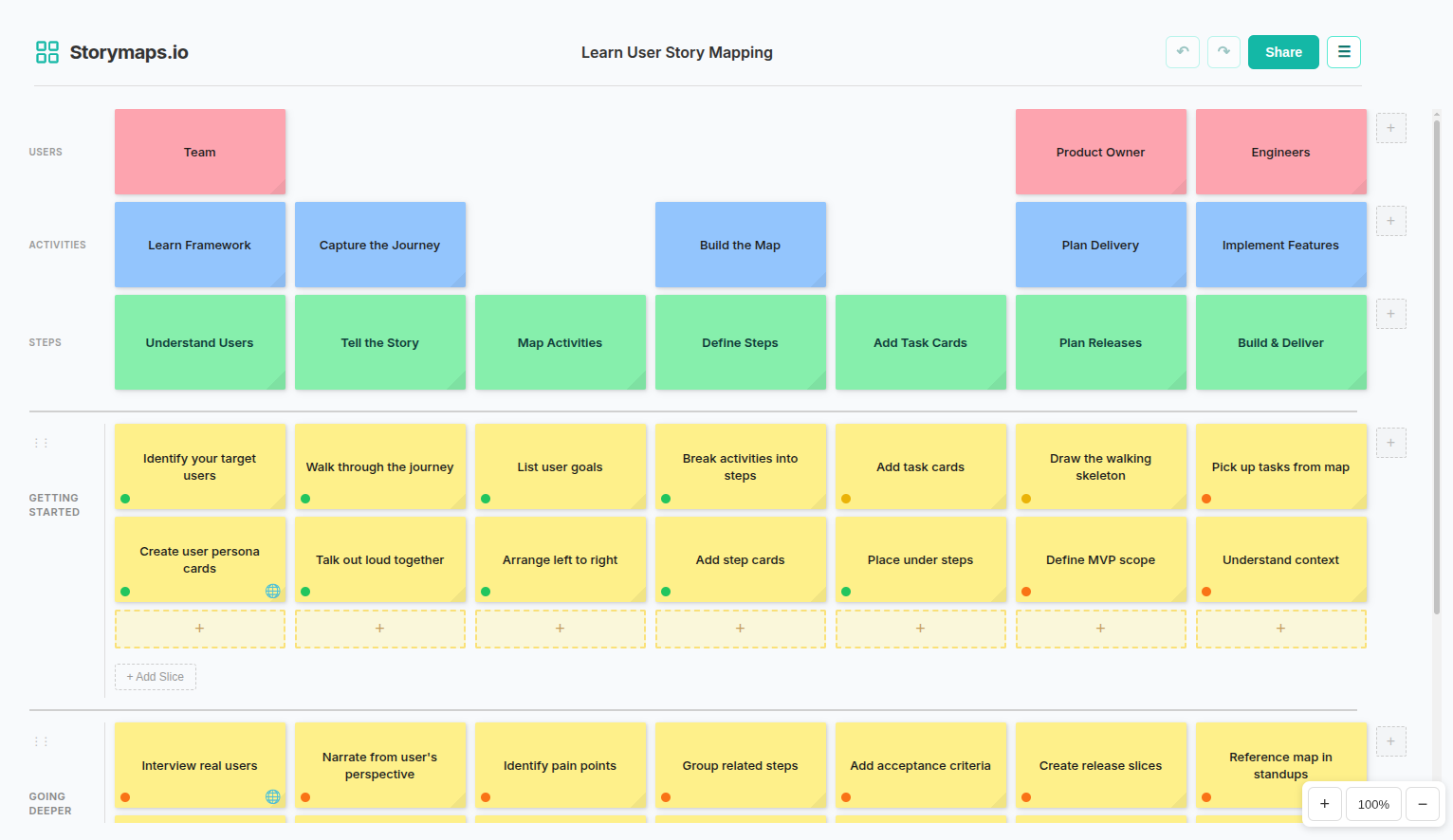
Task: Zoom out with the minus button
Action: pyautogui.click(x=1422, y=804)
